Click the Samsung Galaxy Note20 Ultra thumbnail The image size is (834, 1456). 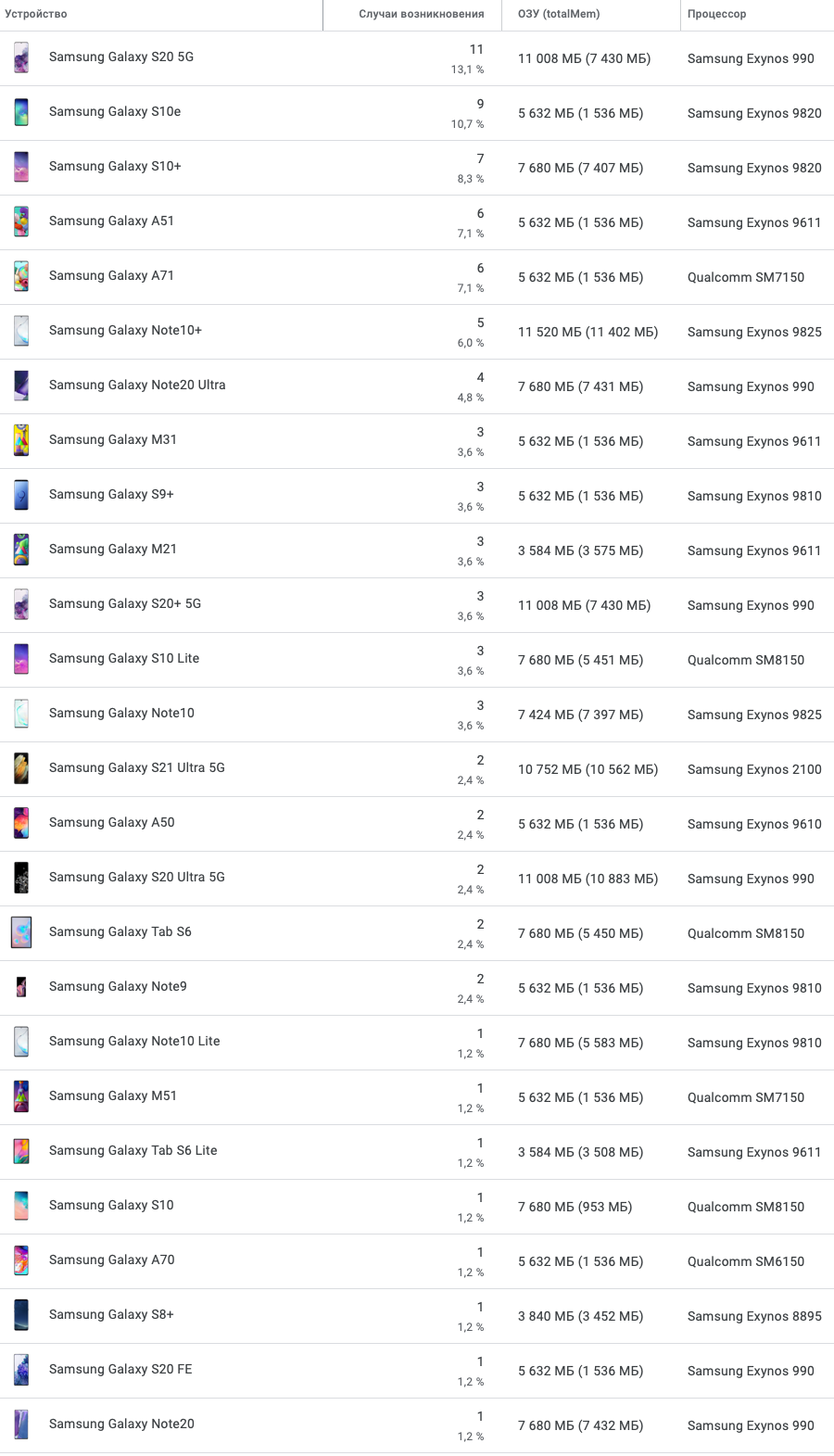(21, 386)
